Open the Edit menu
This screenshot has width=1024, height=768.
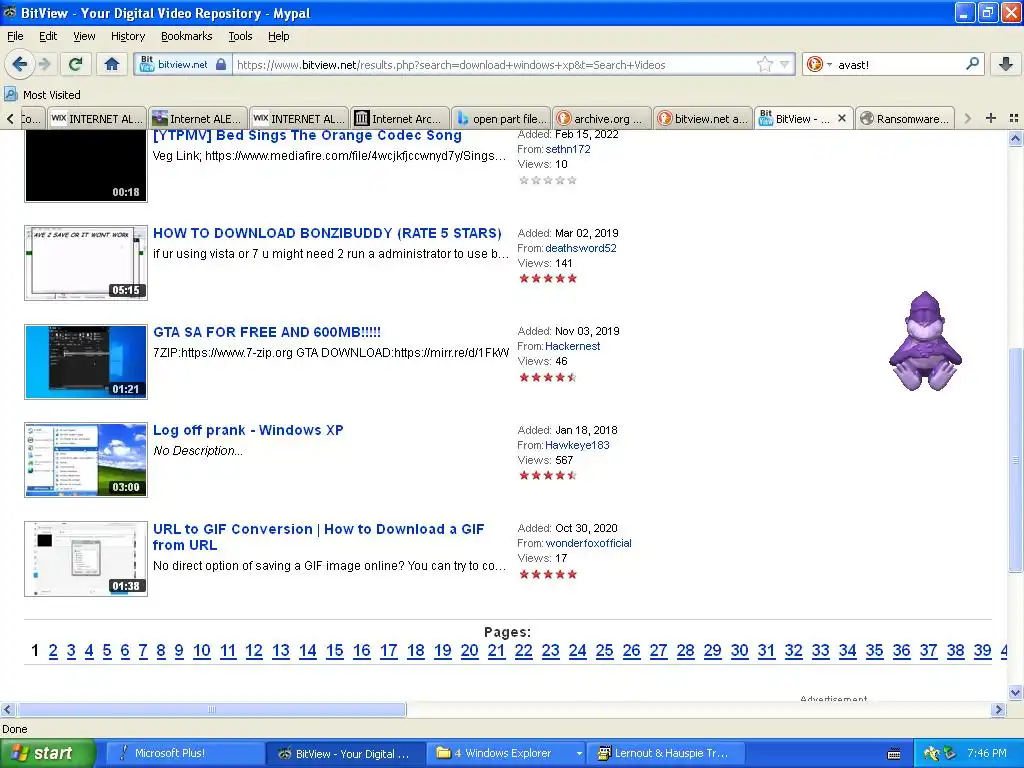48,36
